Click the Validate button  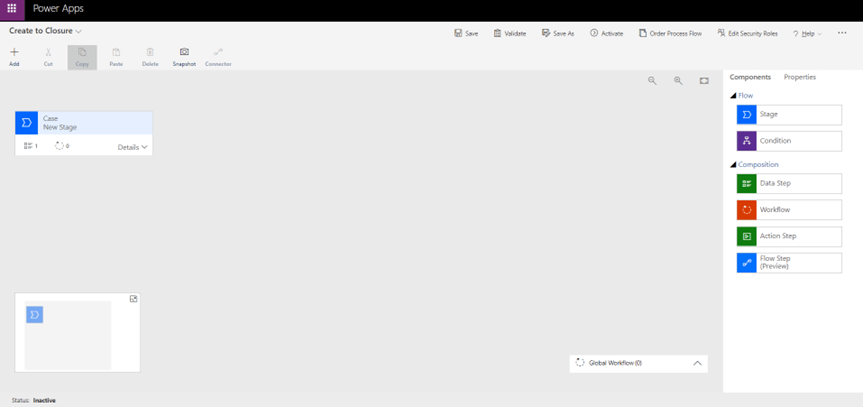pyautogui.click(x=510, y=33)
